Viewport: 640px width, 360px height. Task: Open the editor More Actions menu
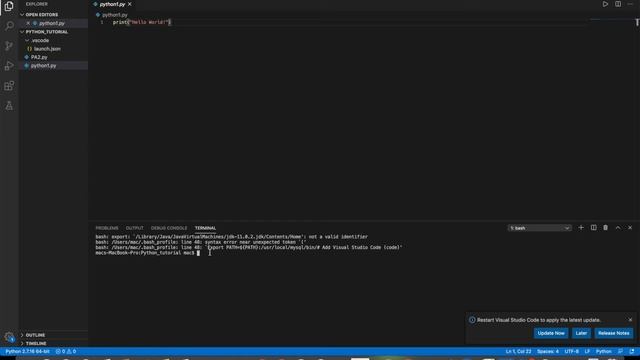[630, 4]
